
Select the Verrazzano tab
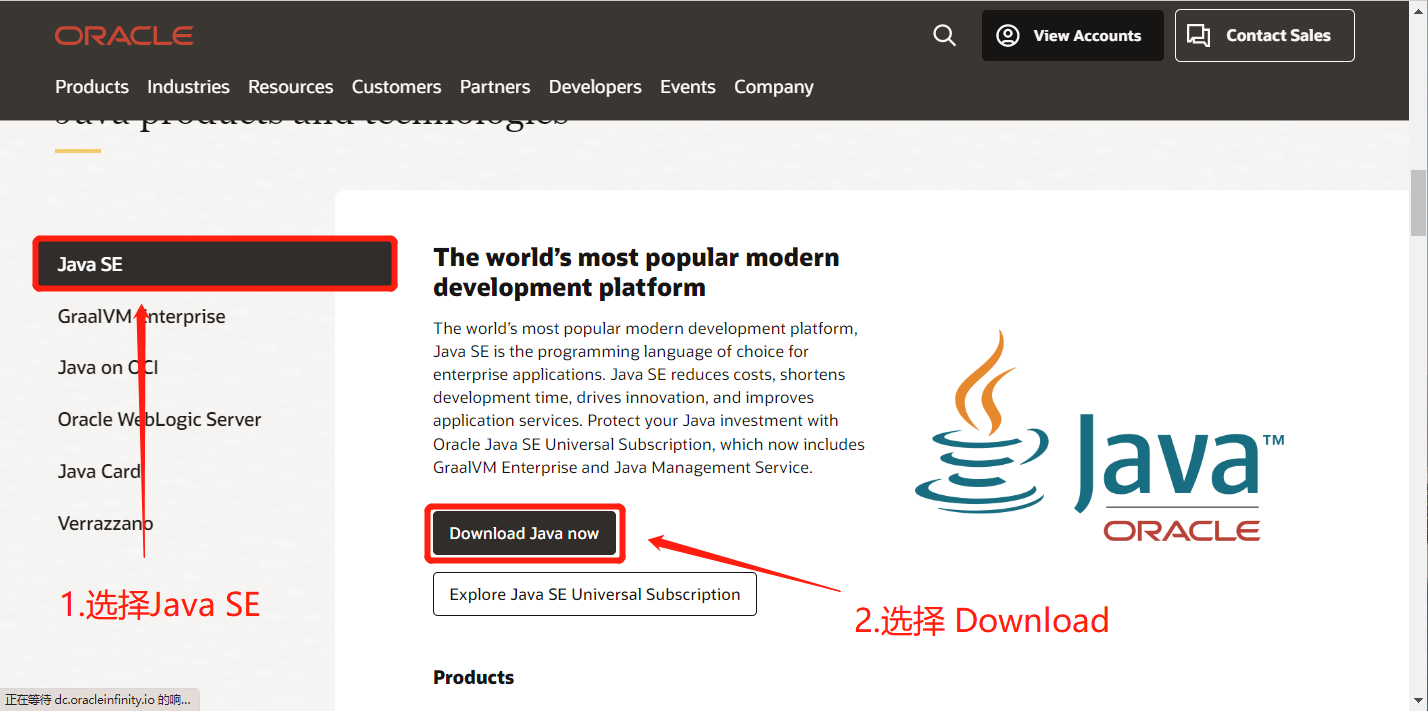point(106,523)
